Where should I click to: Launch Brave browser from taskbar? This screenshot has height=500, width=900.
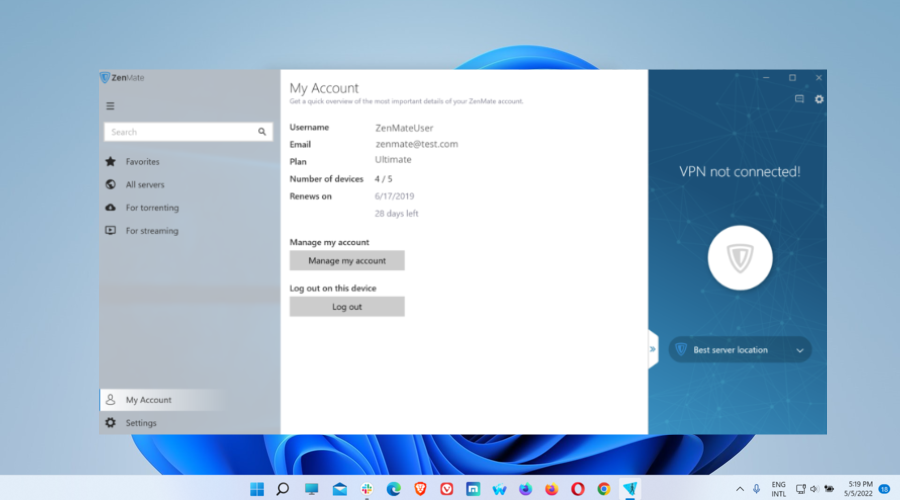pos(420,489)
